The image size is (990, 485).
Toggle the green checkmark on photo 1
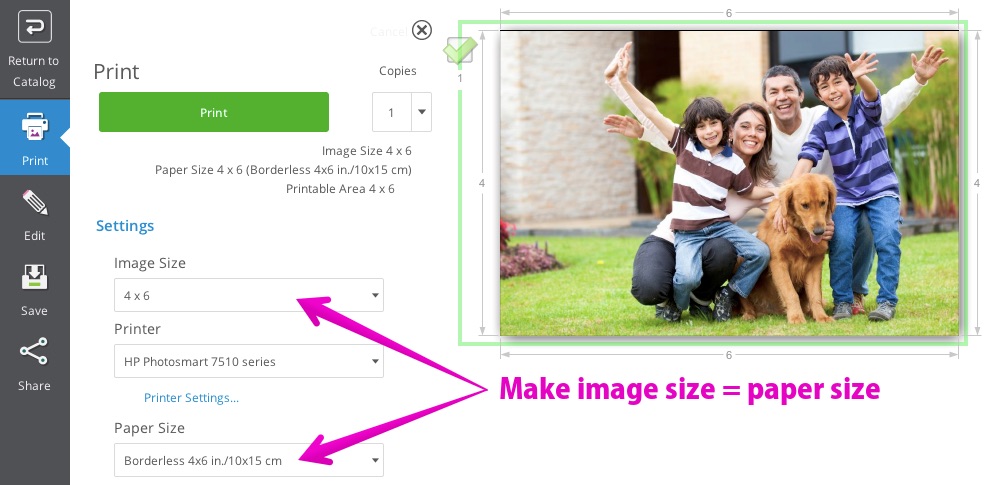(x=460, y=50)
